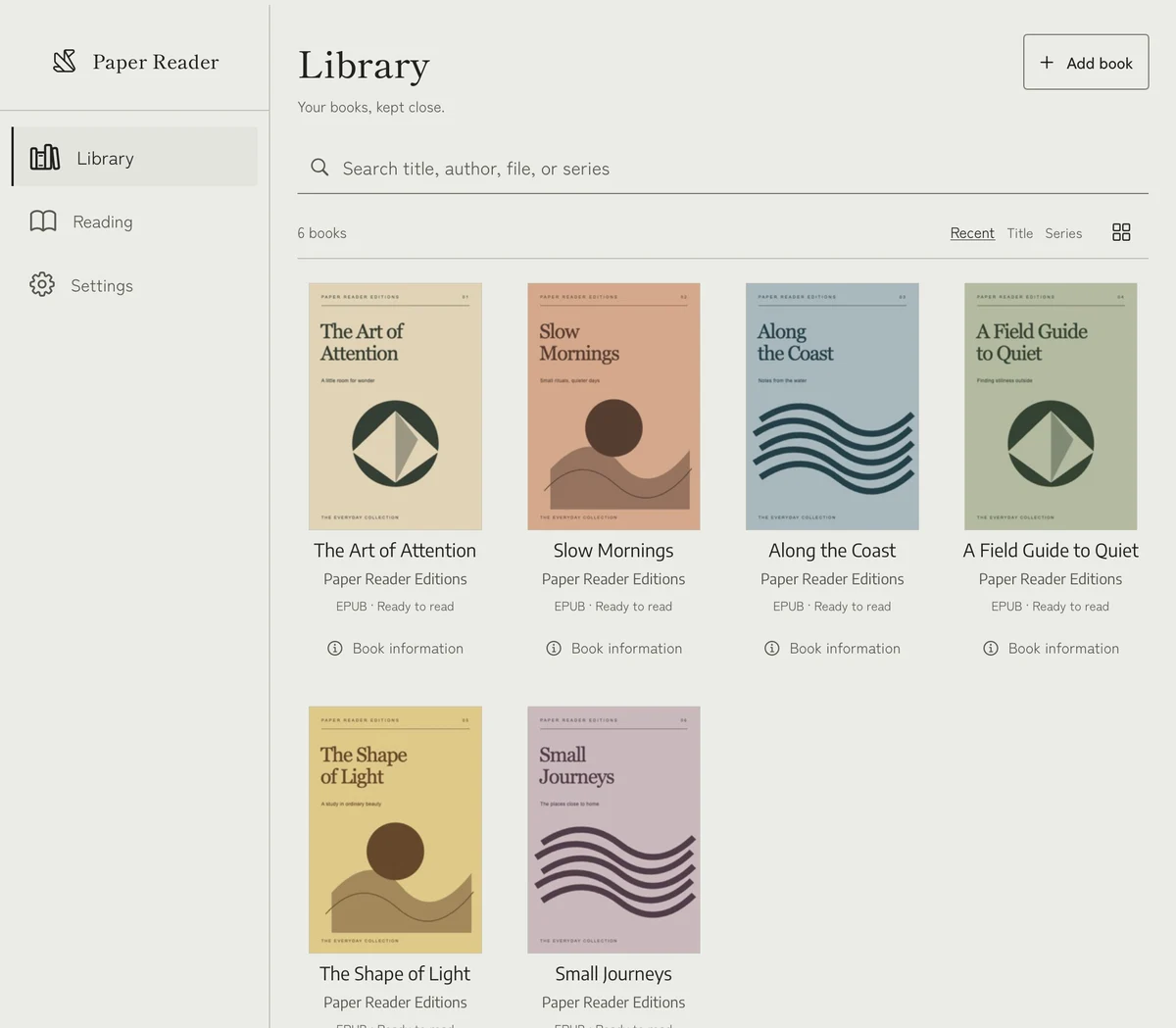Click info icon under Along the Coast
This screenshot has height=1028, width=1176.
tap(772, 648)
